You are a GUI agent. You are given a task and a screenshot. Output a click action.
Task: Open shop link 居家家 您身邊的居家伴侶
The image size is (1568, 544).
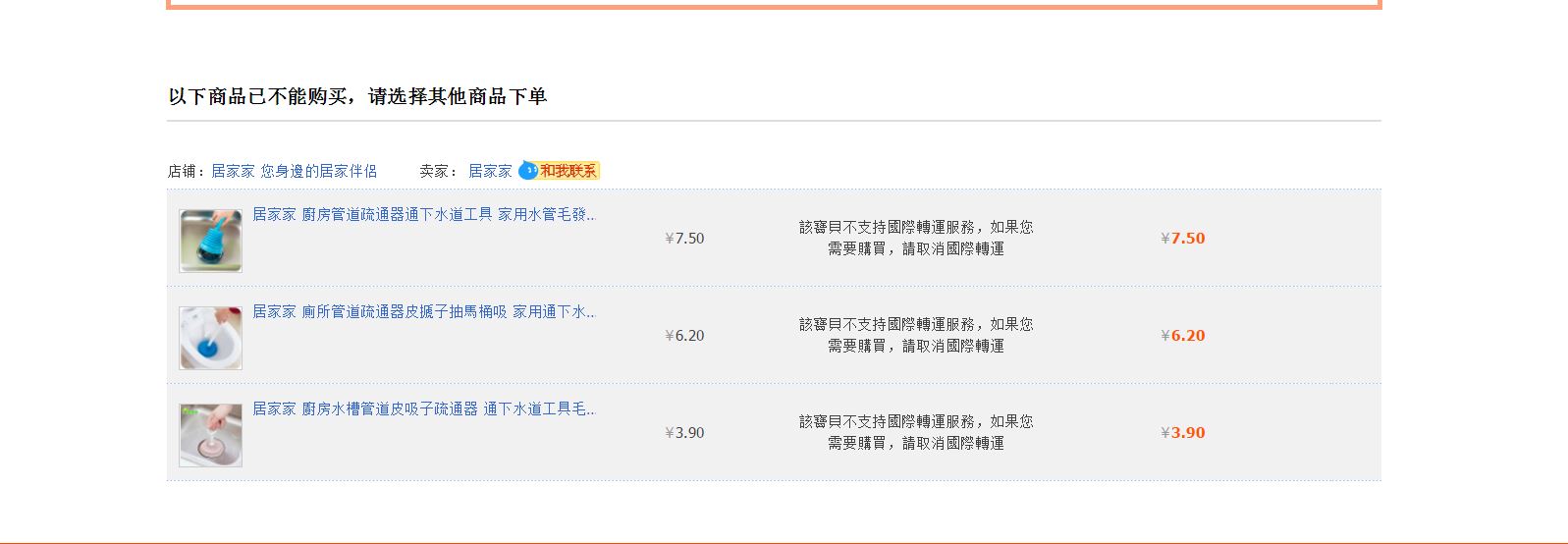click(294, 171)
